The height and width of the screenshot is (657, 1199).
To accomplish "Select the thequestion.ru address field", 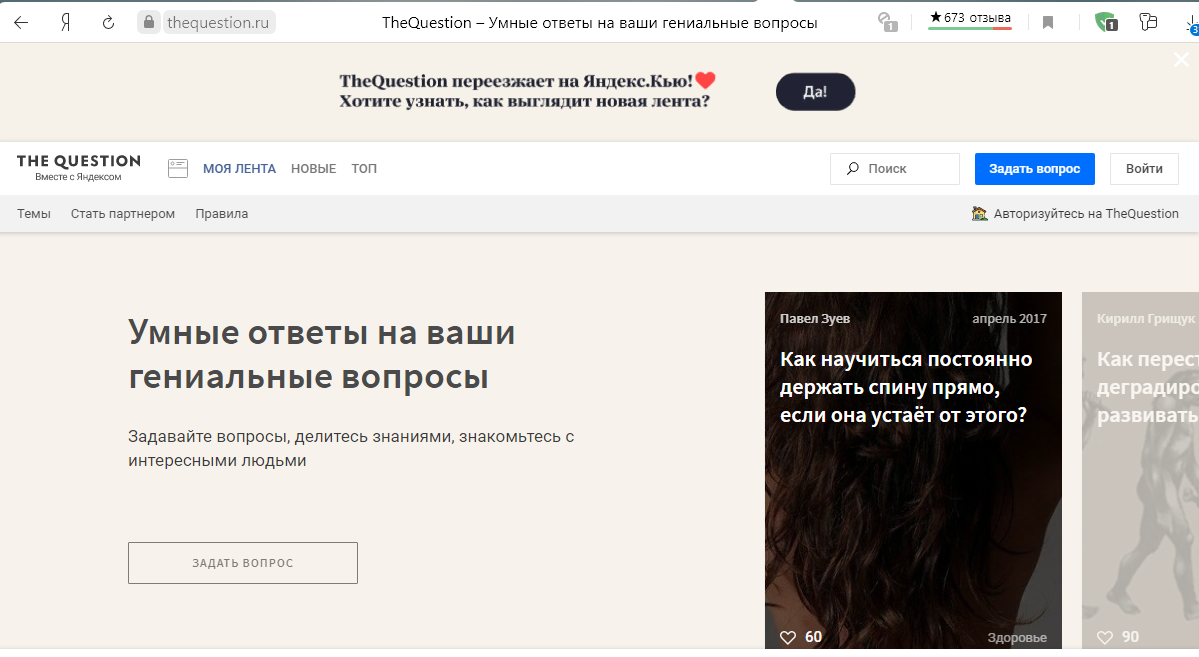I will [218, 22].
